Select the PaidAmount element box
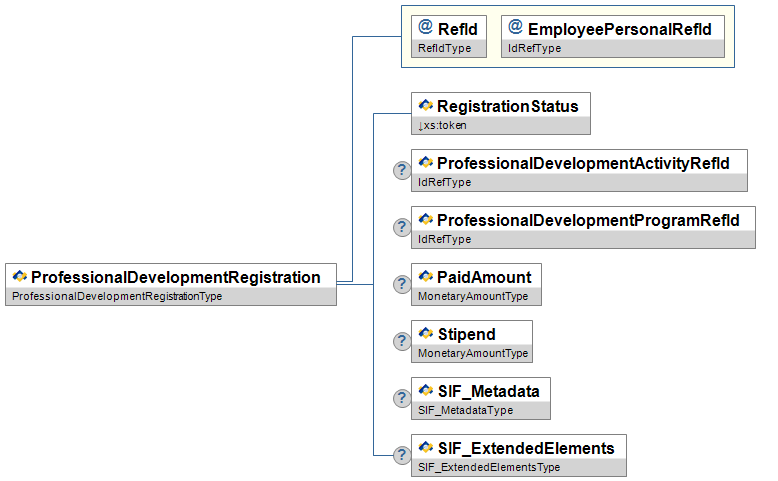This screenshot has height=481, width=778. (484, 276)
